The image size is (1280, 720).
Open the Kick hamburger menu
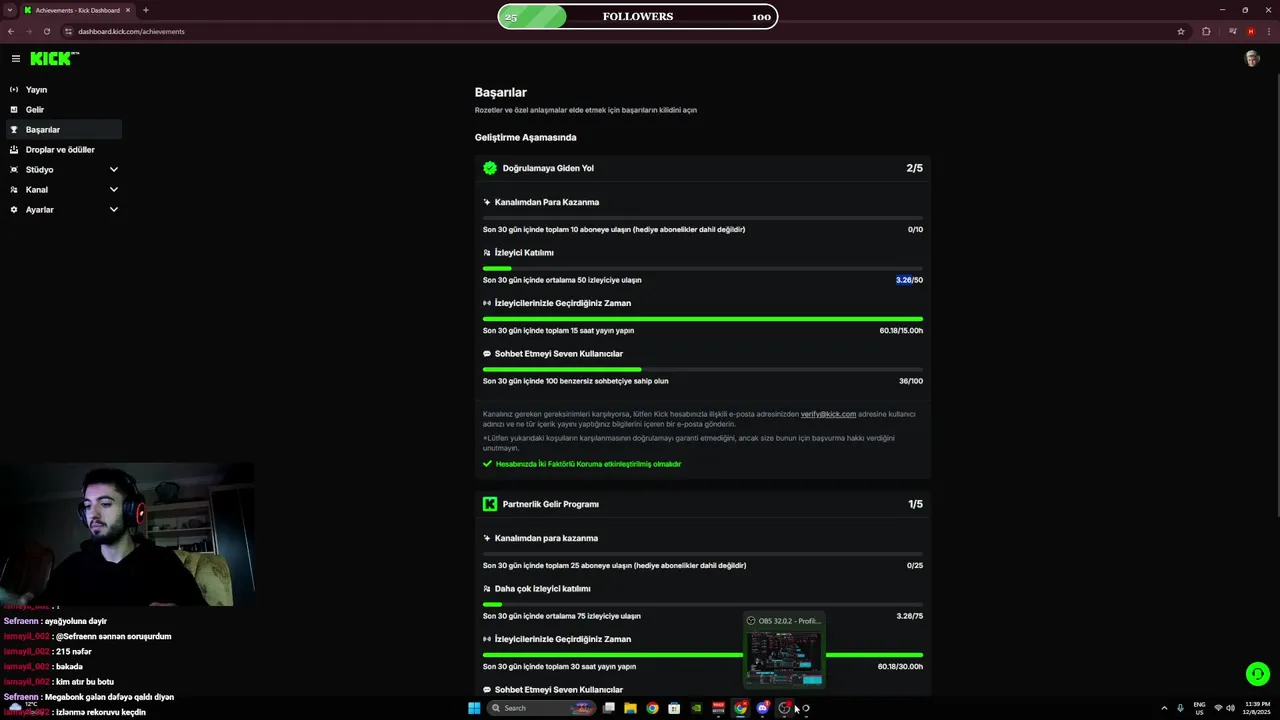tap(15, 59)
